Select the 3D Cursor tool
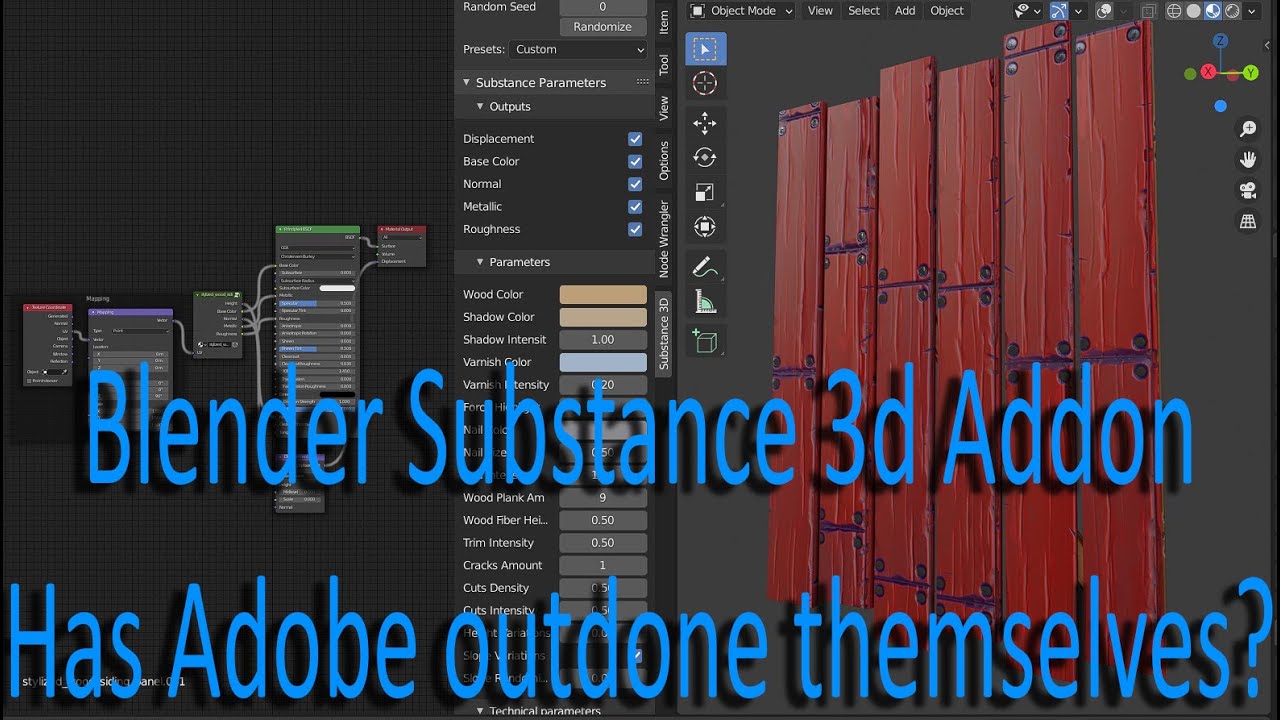This screenshot has height=720, width=1280. 705,84
